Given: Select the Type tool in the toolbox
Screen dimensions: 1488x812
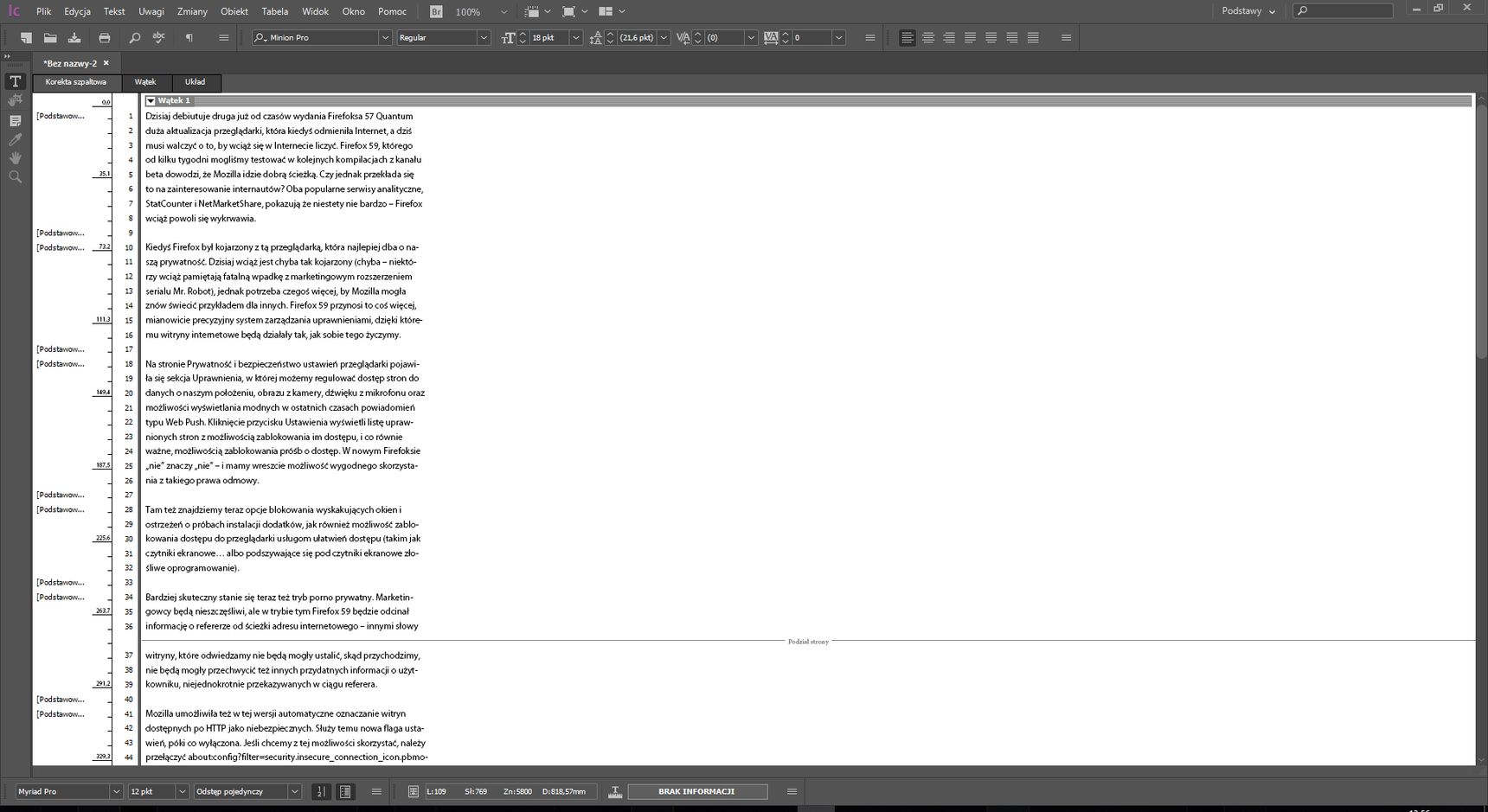Looking at the screenshot, I should [15, 81].
